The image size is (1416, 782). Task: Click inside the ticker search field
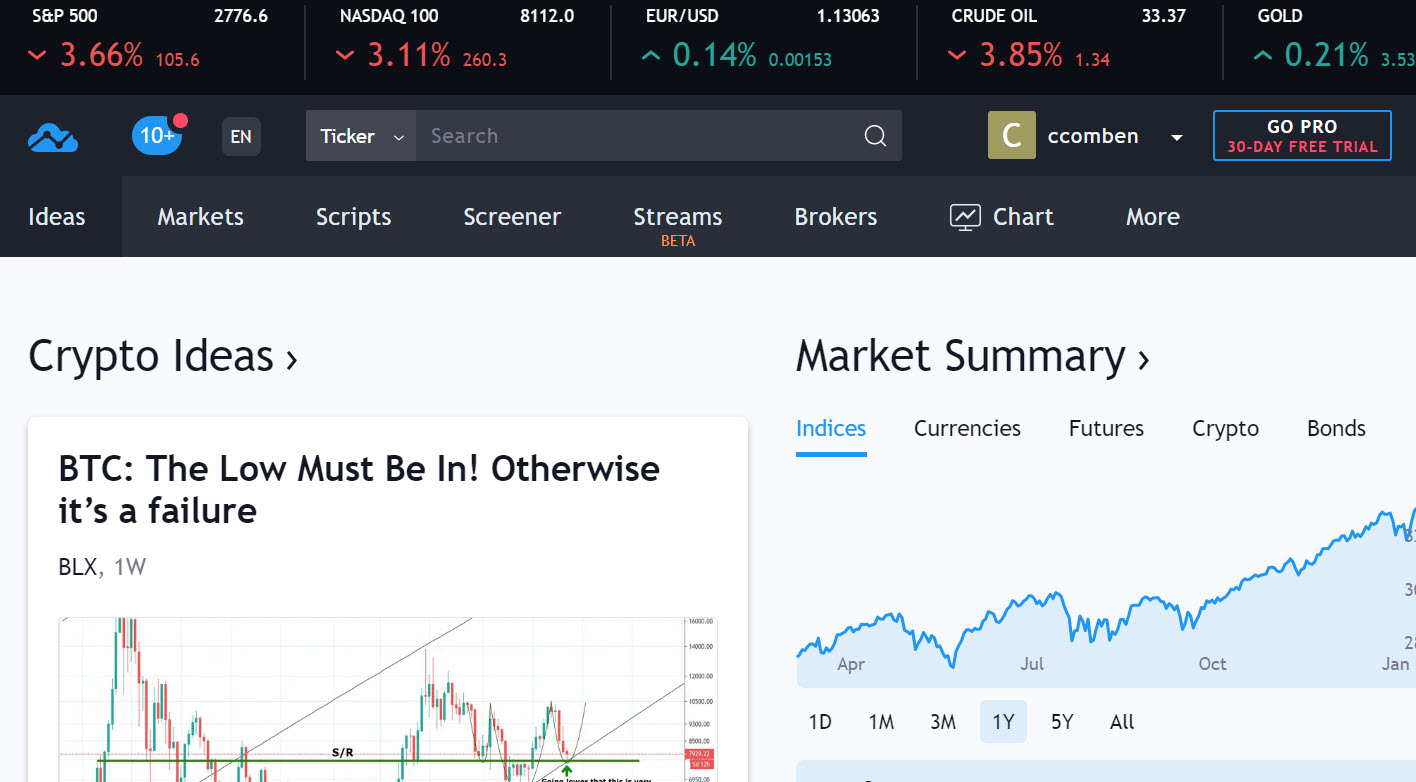(x=600, y=135)
